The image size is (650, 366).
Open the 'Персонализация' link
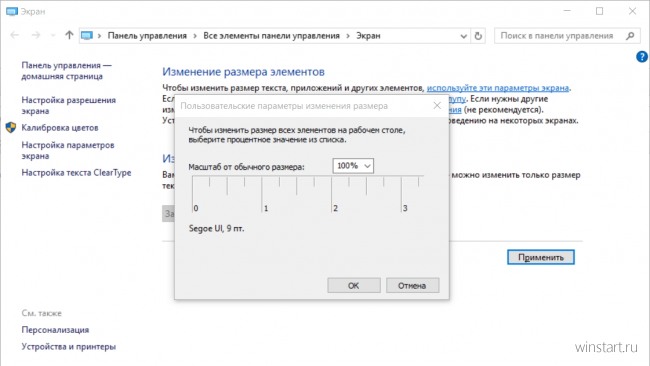[x=55, y=330]
